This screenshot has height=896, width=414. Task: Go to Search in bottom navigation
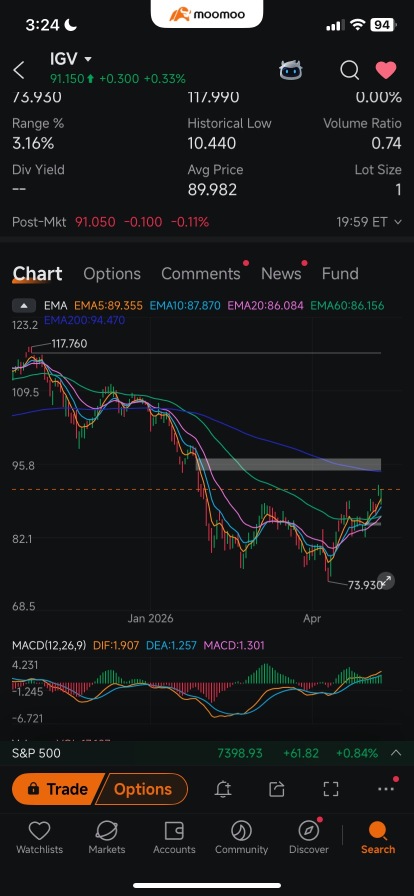(x=378, y=838)
